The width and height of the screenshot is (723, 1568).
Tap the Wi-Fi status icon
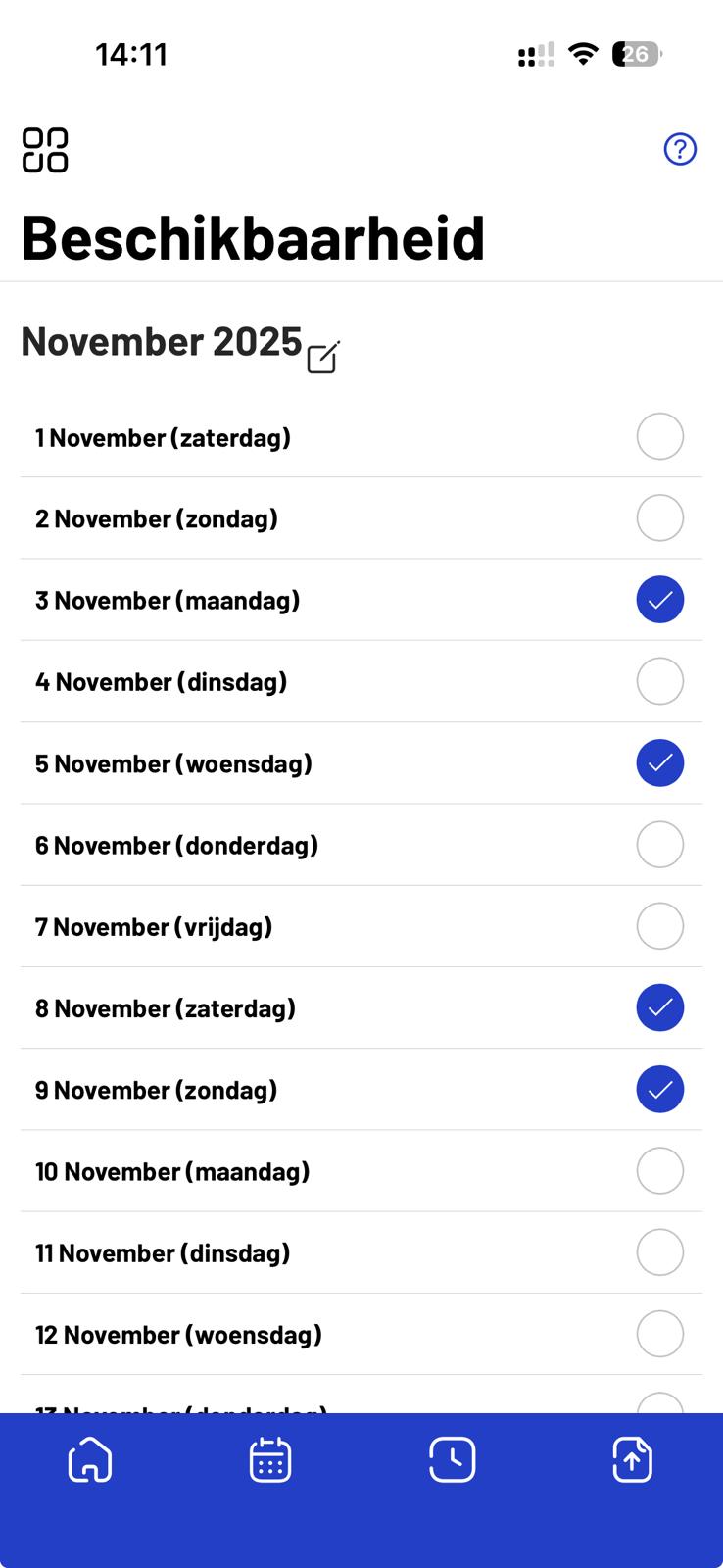point(583,54)
